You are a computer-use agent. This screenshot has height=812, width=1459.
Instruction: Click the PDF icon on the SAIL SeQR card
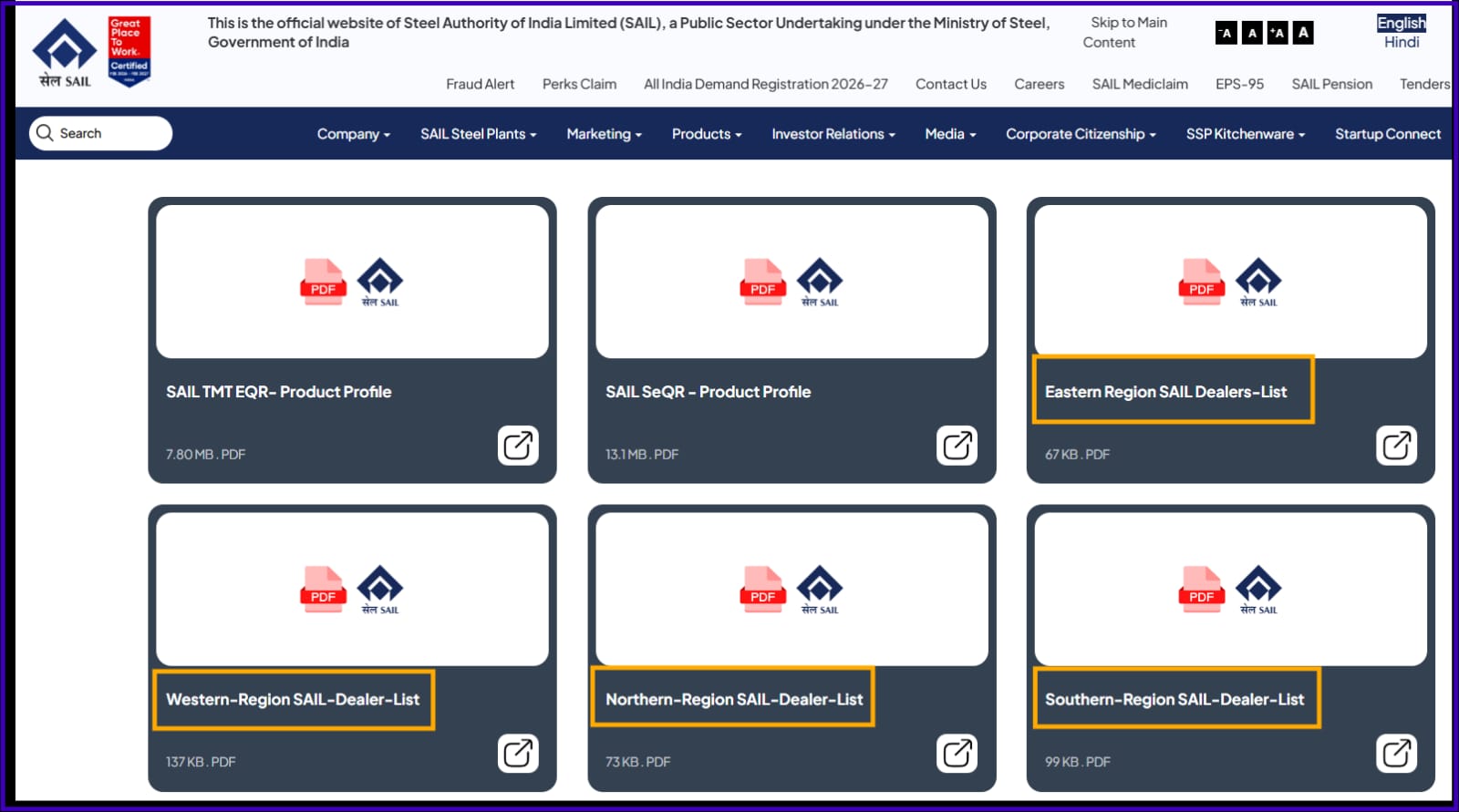point(762,282)
